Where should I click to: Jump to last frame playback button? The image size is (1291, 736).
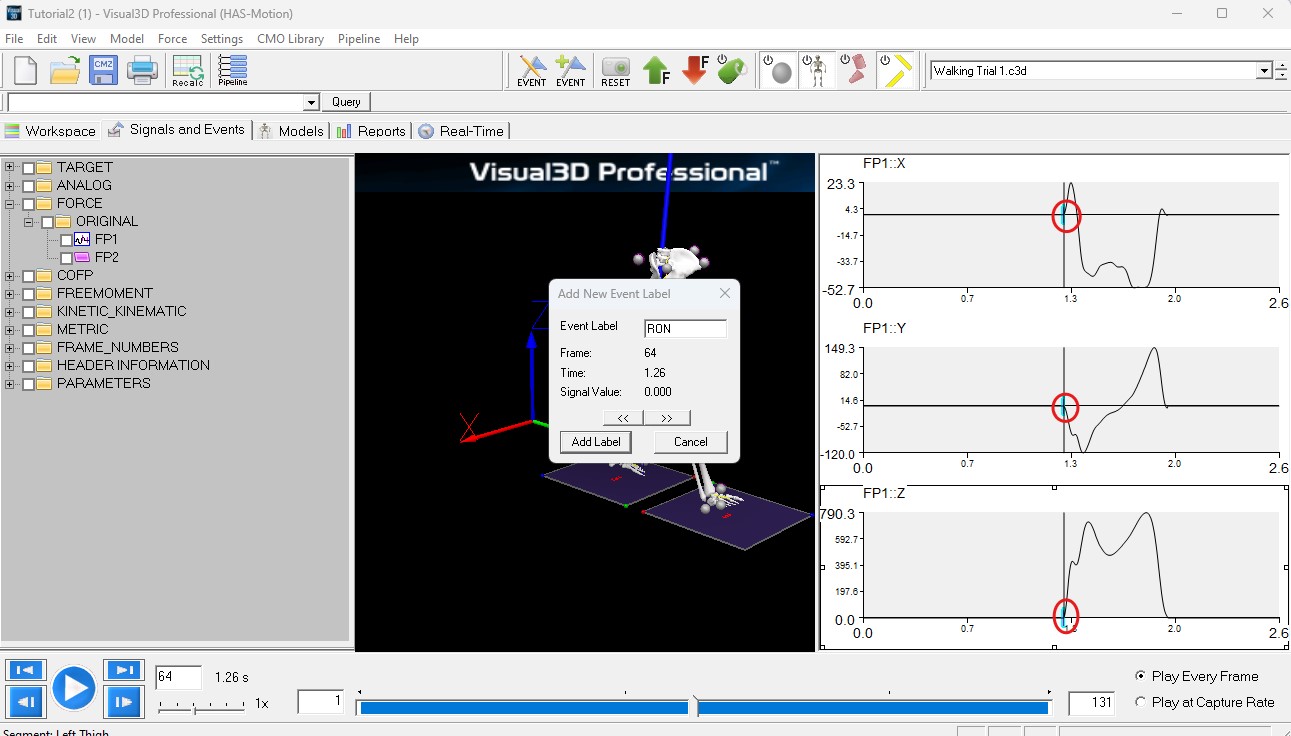[x=123, y=671]
